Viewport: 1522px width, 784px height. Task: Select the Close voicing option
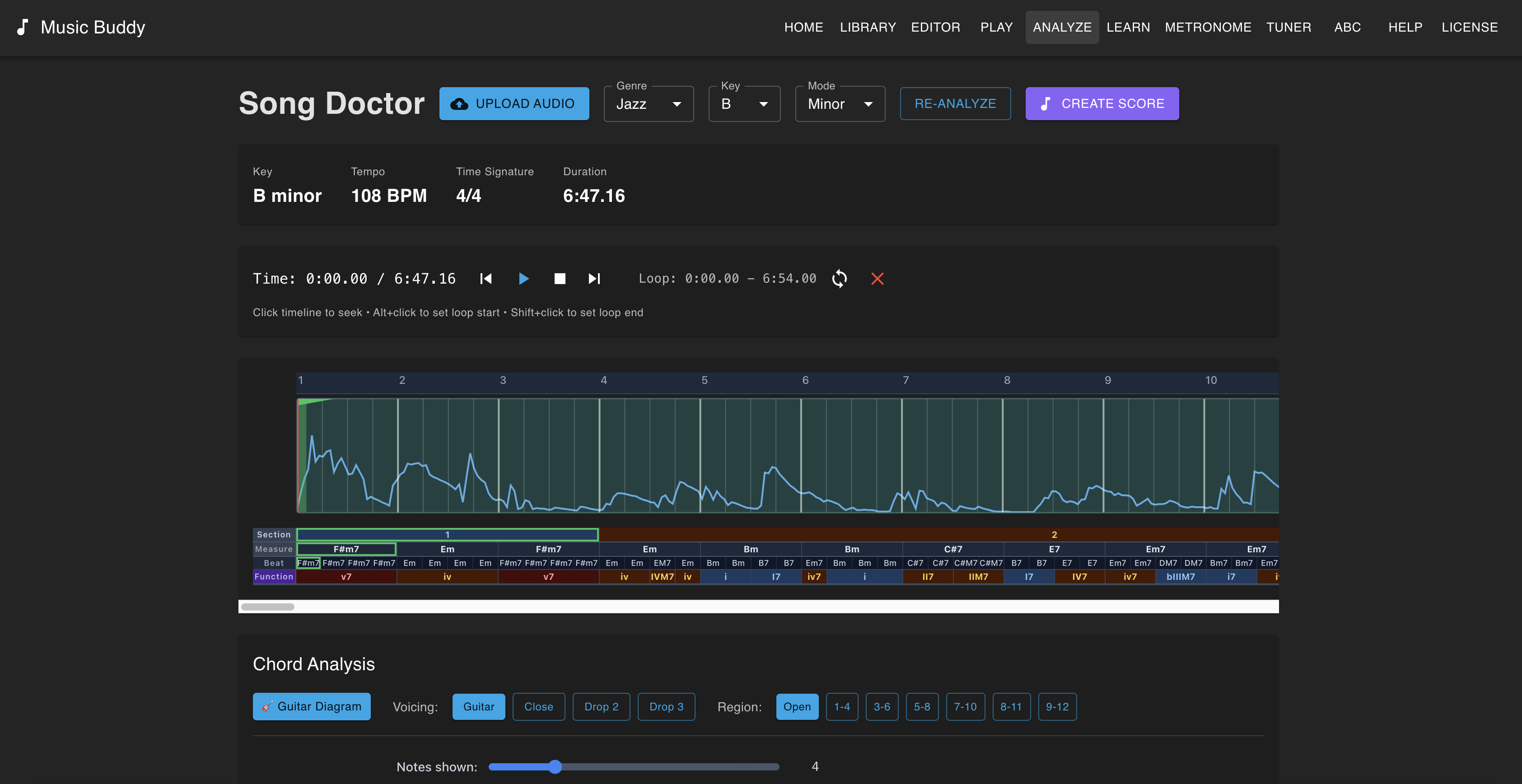pyautogui.click(x=538, y=706)
